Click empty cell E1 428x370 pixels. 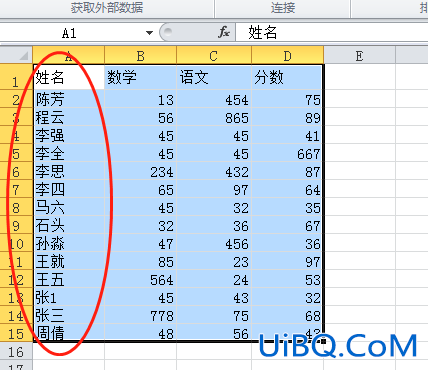(359, 77)
